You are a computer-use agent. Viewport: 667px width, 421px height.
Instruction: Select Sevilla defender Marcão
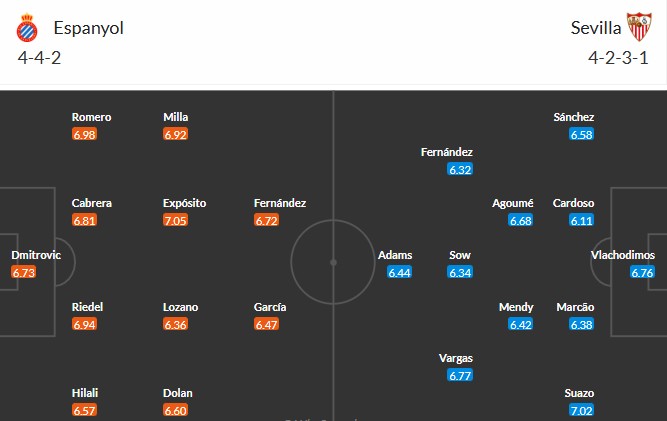point(574,307)
